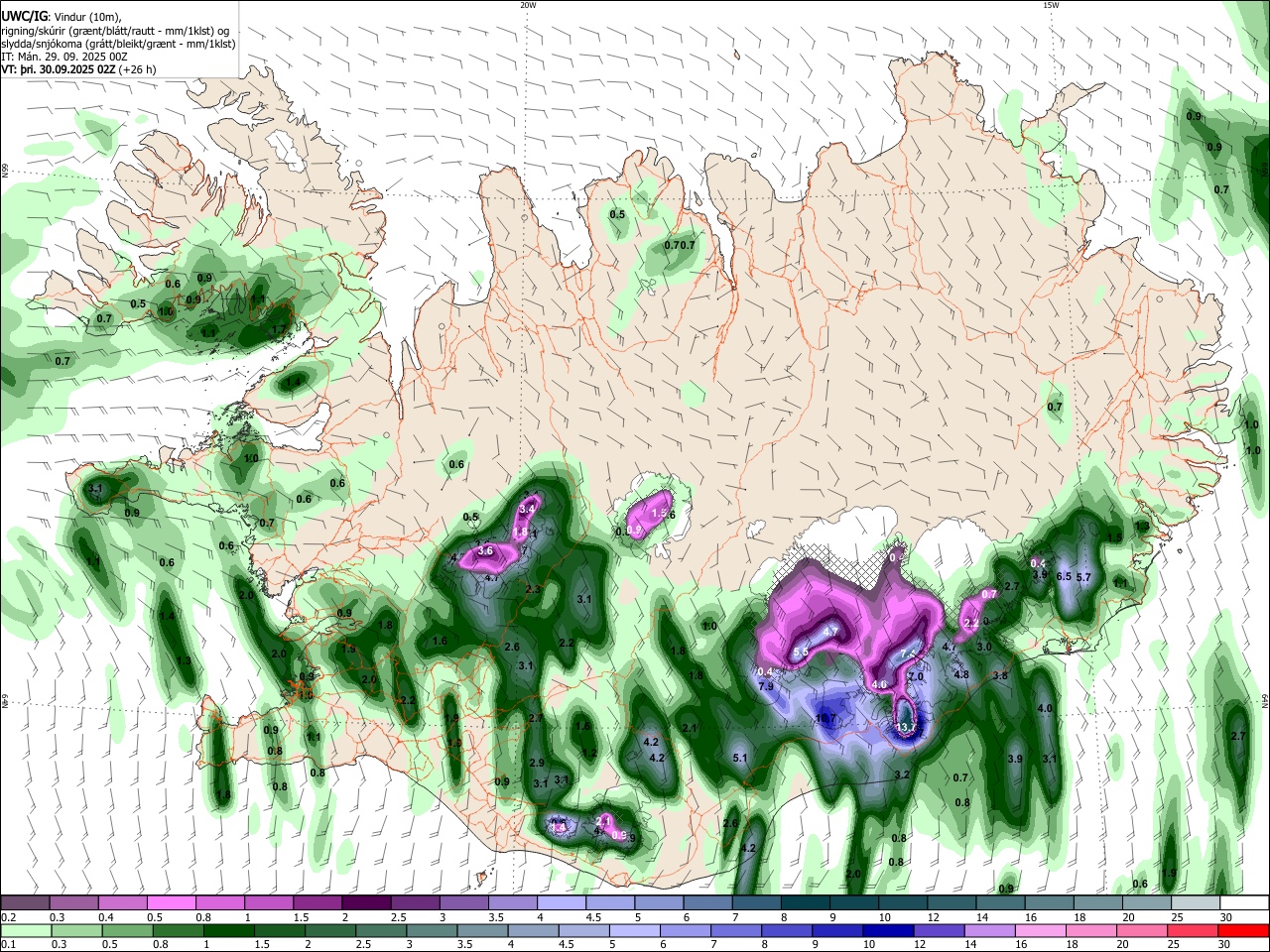Select the '6.5' value on the map
Viewport: 1270px width, 952px height.
tap(1065, 576)
